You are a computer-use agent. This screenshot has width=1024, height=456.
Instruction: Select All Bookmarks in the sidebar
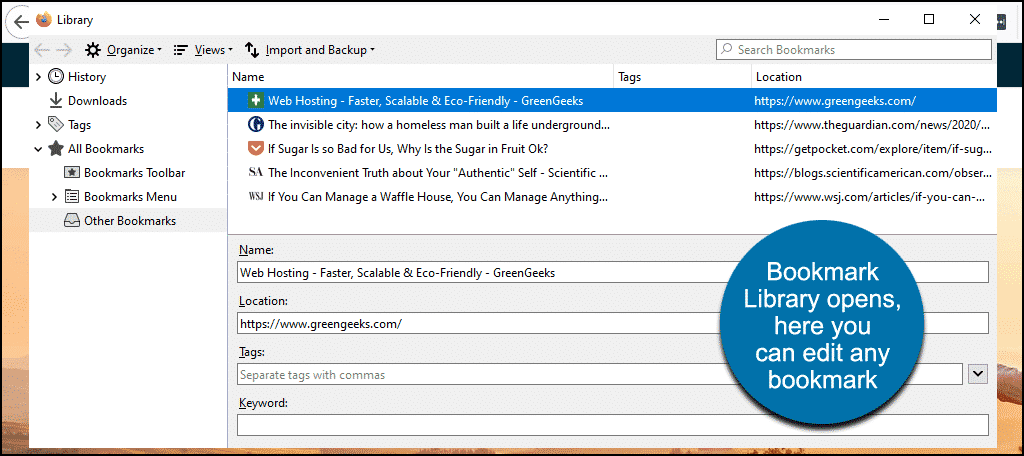click(x=106, y=149)
